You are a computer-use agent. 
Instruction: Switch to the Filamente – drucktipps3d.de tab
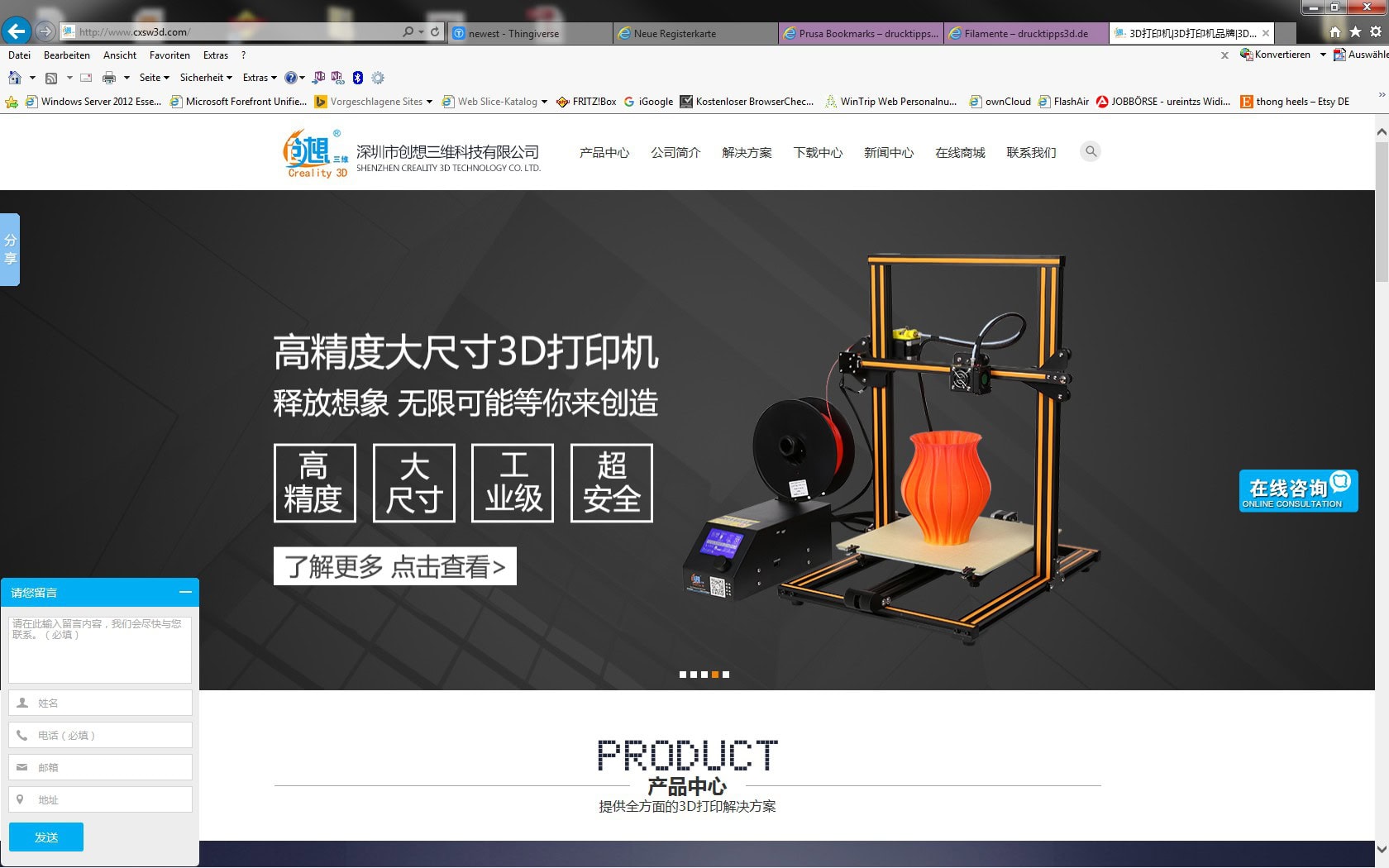pyautogui.click(x=1025, y=34)
